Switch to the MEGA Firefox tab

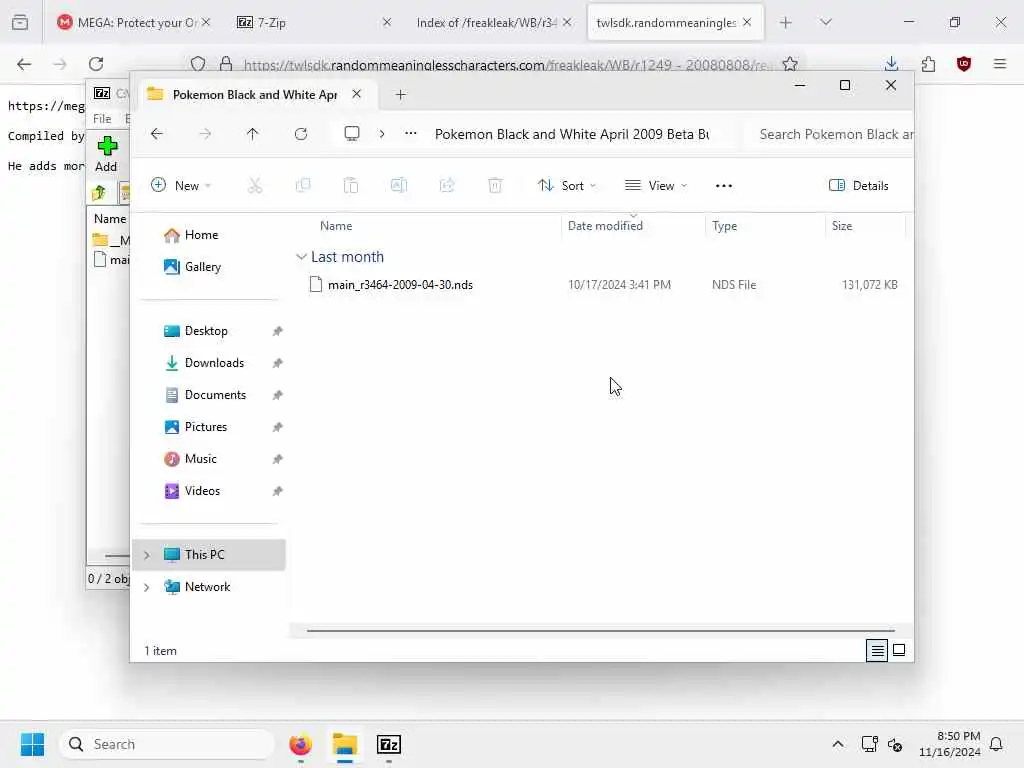[134, 22]
